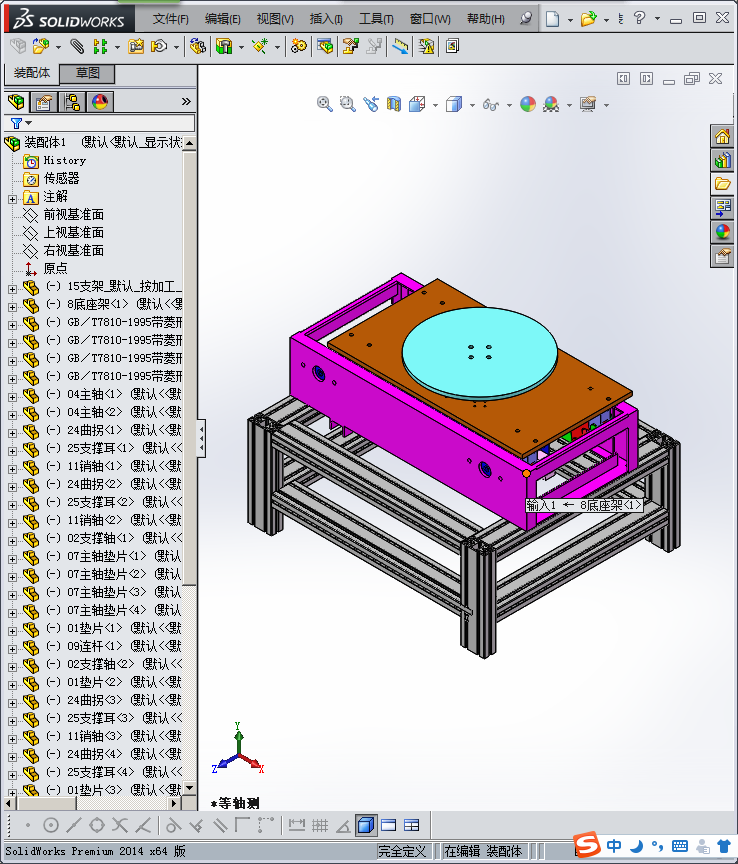
Task: Click the Hide/Show Items glasses icon
Action: pyautogui.click(x=491, y=104)
